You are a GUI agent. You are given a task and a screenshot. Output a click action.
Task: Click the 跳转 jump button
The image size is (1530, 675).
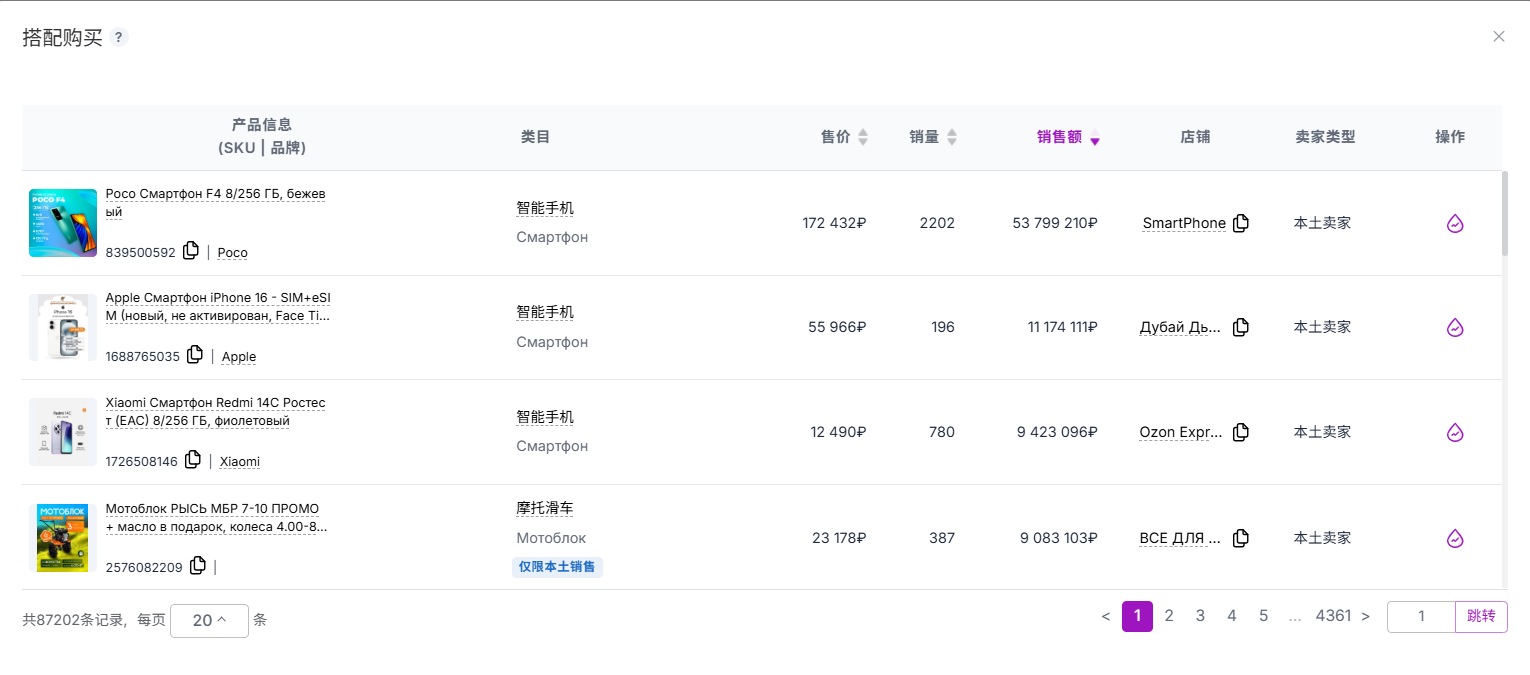point(1481,616)
